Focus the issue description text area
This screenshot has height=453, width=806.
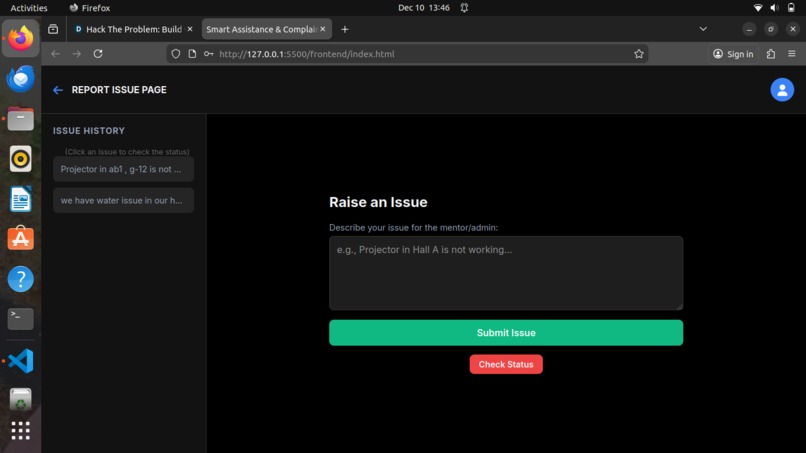click(x=506, y=273)
